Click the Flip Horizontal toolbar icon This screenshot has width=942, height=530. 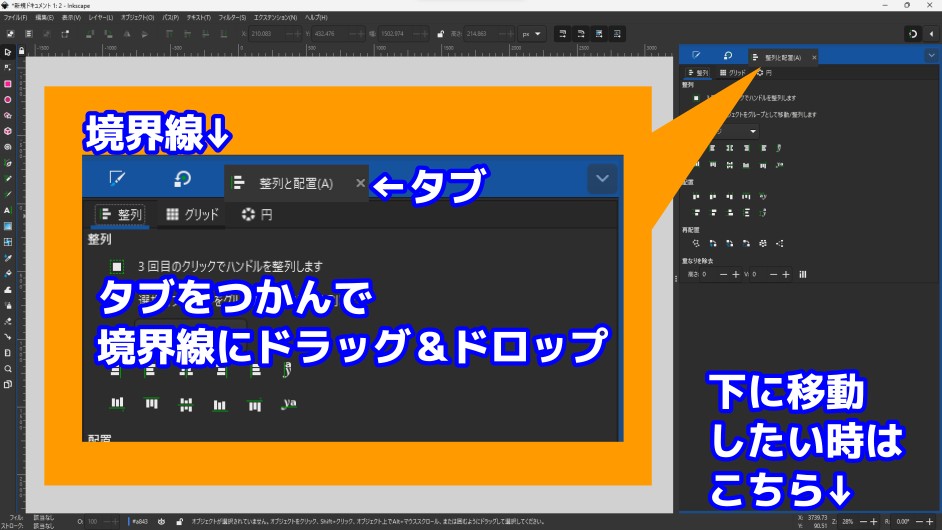click(127, 34)
